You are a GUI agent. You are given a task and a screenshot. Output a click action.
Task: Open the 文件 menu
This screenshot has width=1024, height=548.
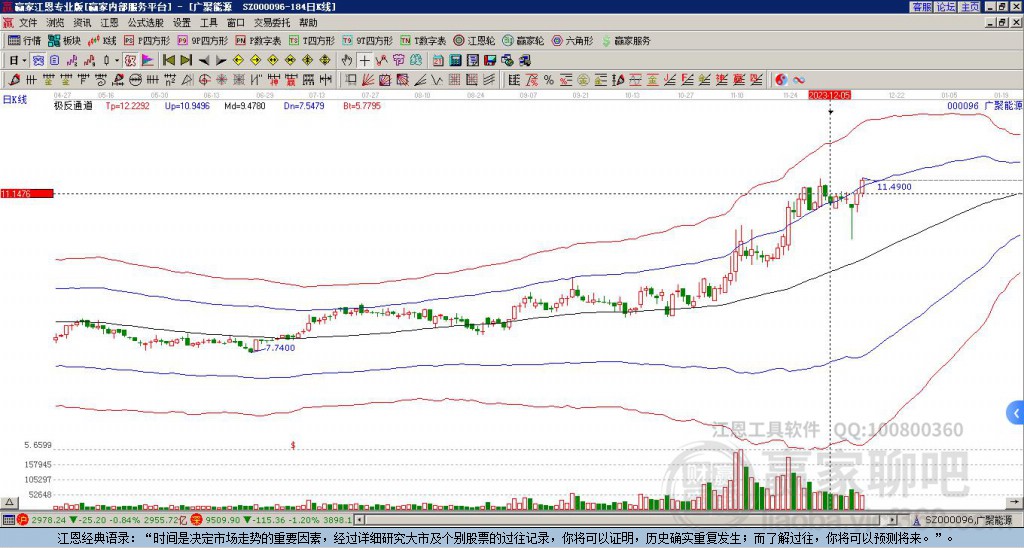coord(28,23)
